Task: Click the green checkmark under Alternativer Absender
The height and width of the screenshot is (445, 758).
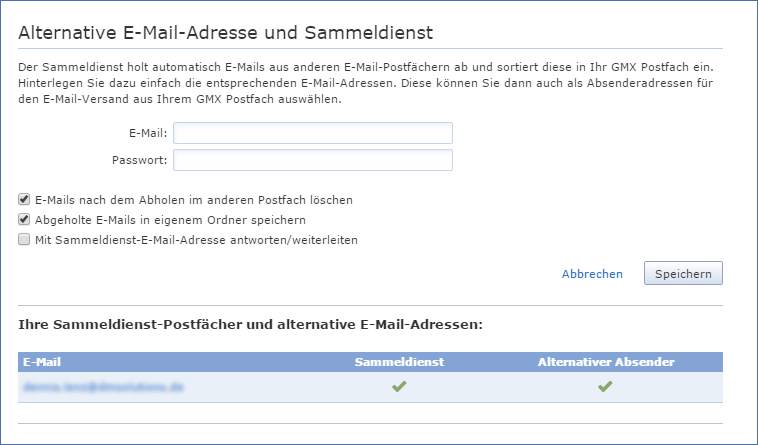Action: (605, 386)
